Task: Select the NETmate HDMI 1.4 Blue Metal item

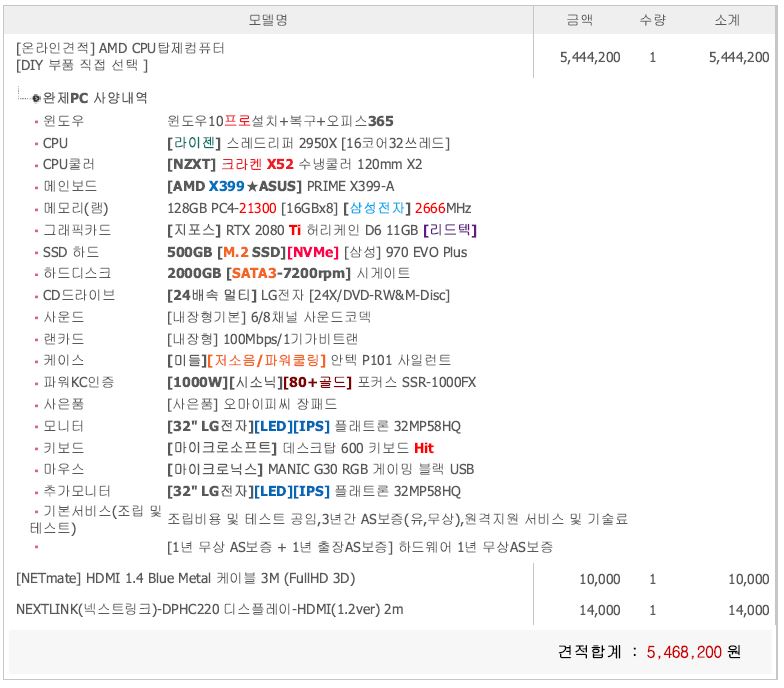Action: coord(186,578)
